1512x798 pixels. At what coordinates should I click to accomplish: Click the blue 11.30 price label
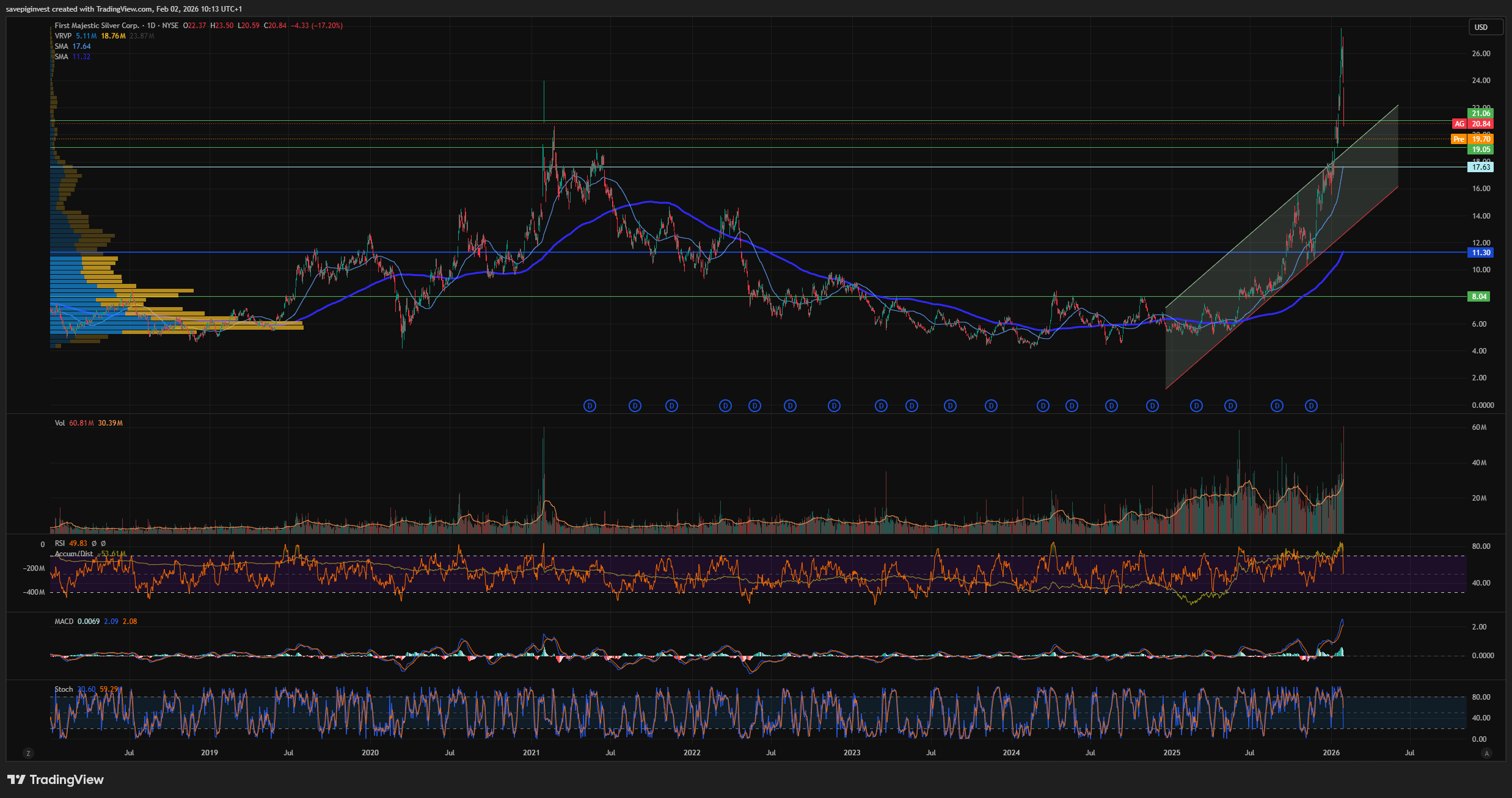point(1481,252)
